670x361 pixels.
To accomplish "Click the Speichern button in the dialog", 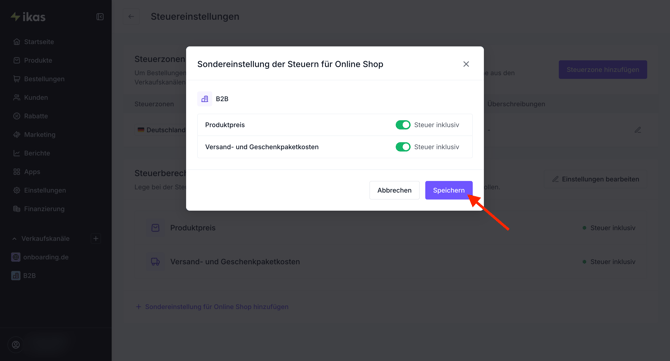I will coord(449,190).
